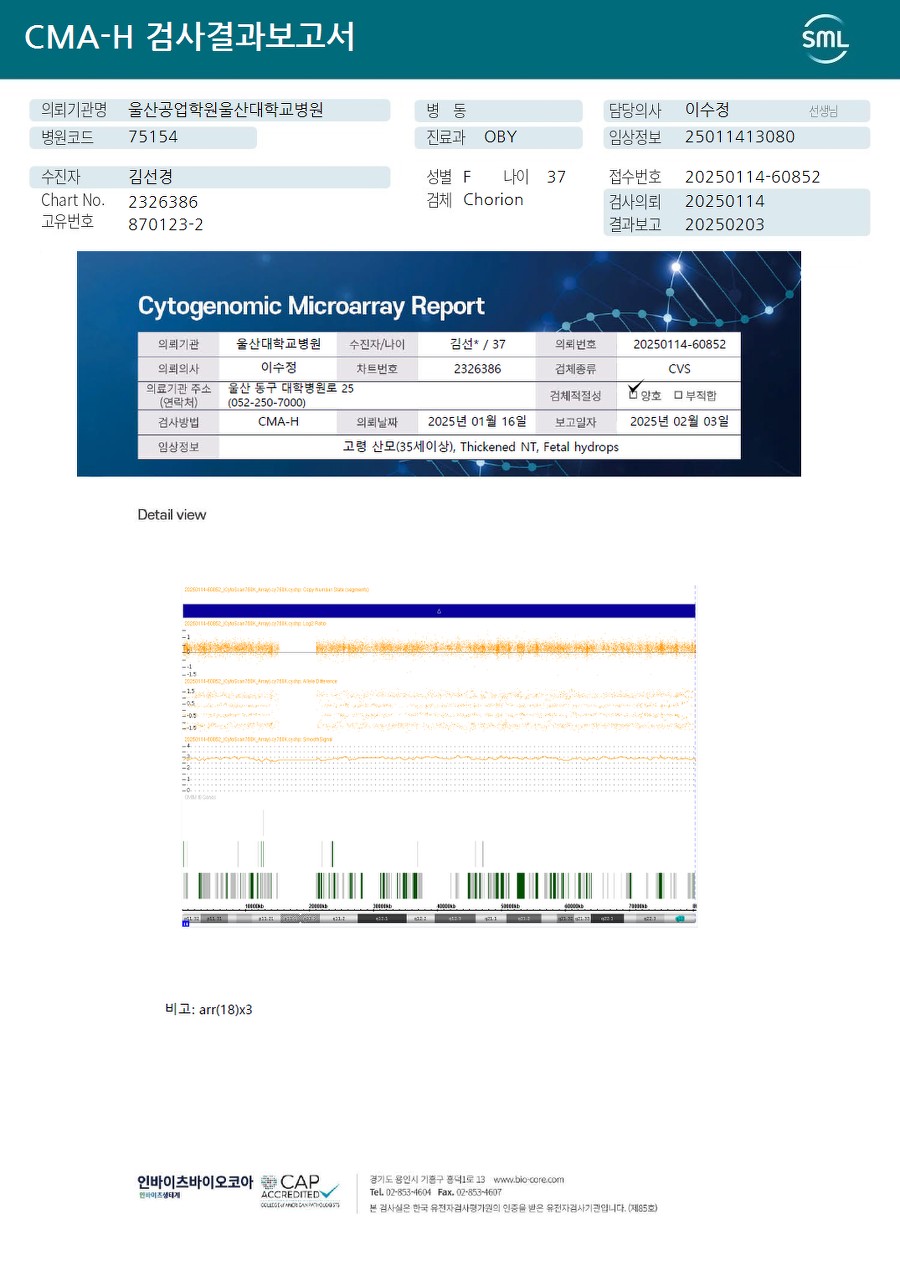Select the 접수번호 value in the top-right order info block
Screen dimensions: 900x1271
[x=752, y=177]
